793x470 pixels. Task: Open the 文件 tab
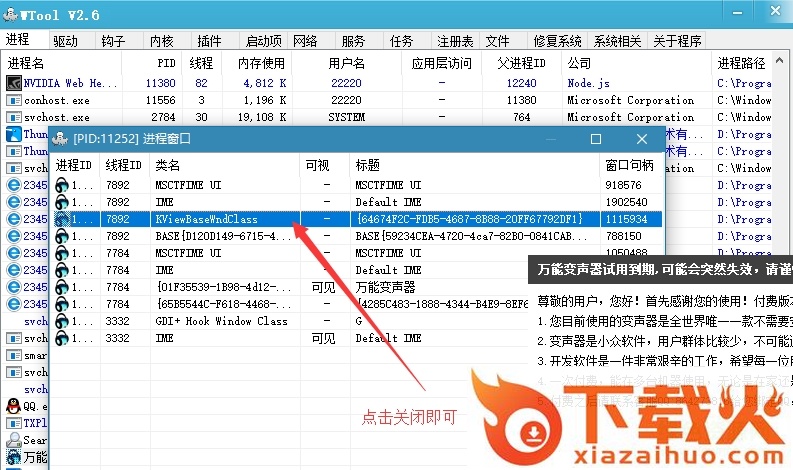pos(498,41)
